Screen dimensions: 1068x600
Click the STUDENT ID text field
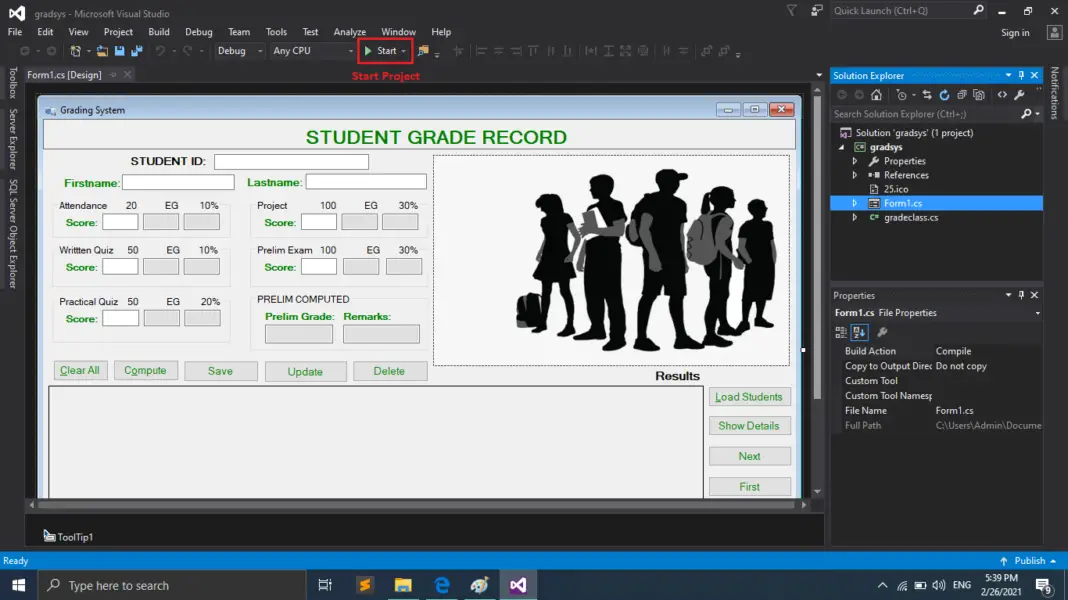(x=292, y=161)
